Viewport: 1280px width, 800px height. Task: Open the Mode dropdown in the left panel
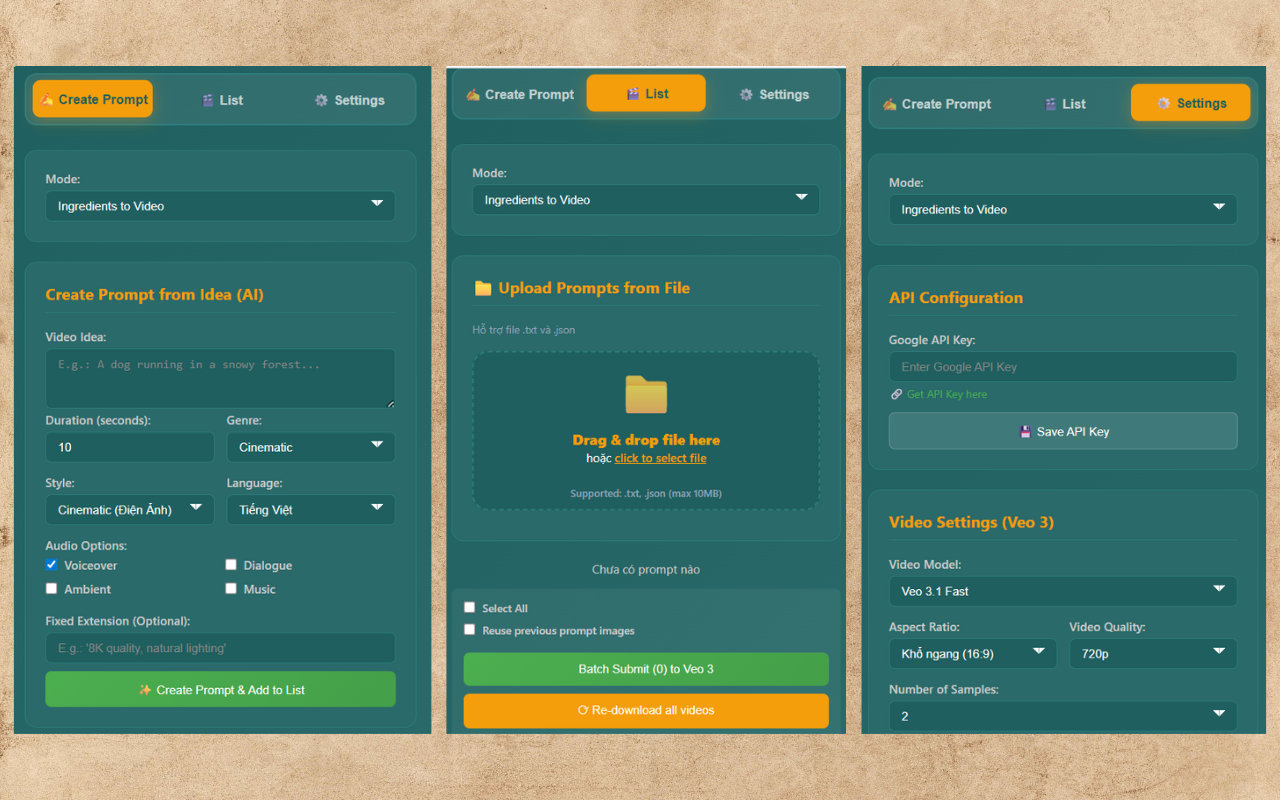[x=220, y=206]
